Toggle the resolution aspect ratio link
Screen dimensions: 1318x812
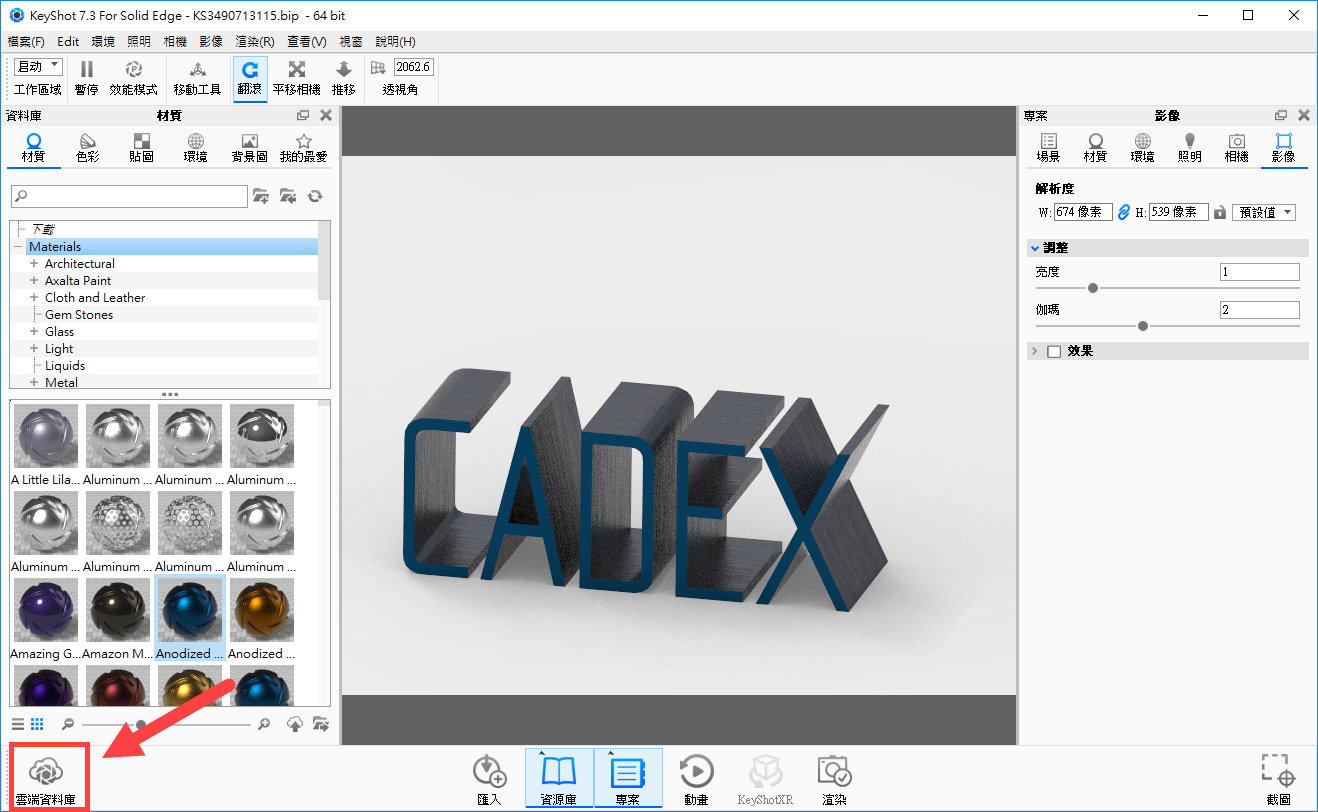[1123, 212]
